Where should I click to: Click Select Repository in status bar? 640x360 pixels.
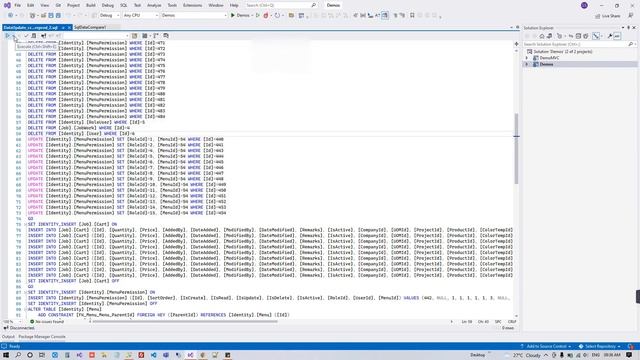click(600, 346)
